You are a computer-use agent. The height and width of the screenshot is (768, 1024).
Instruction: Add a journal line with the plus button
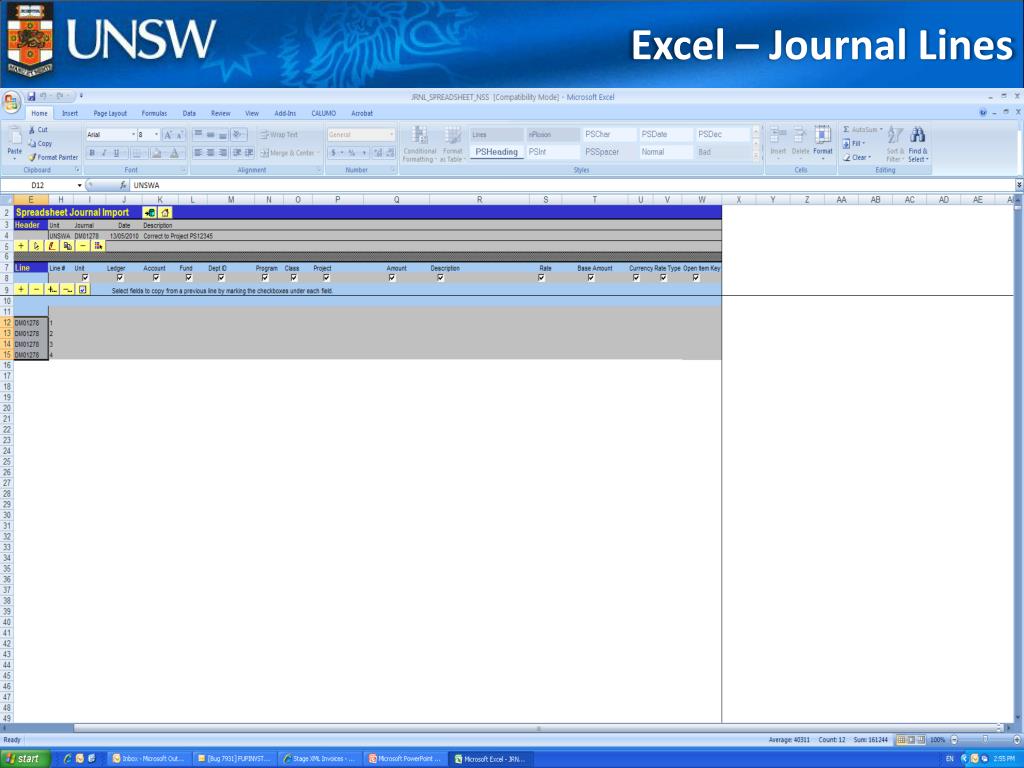pyautogui.click(x=22, y=289)
